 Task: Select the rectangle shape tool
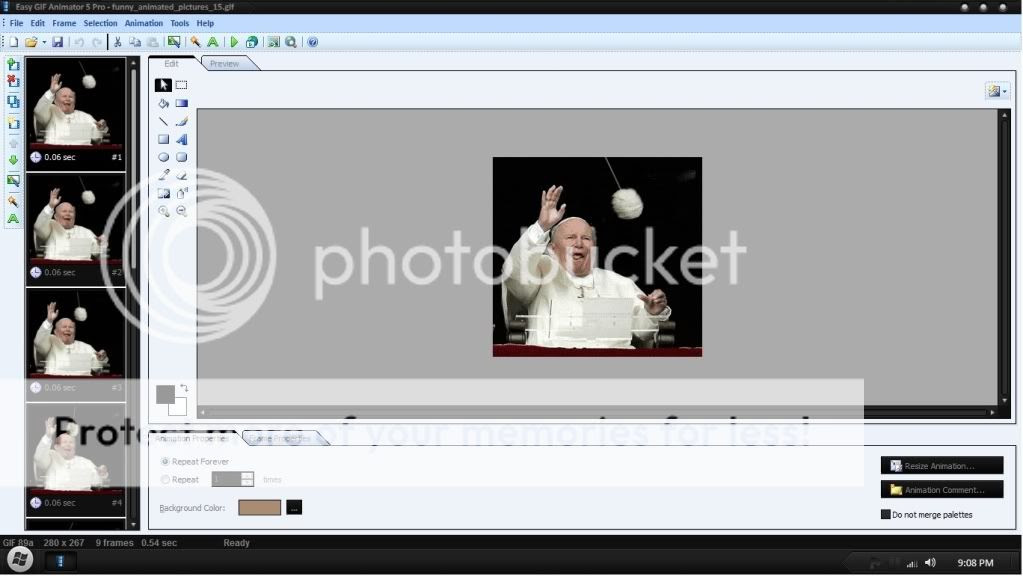coord(163,139)
